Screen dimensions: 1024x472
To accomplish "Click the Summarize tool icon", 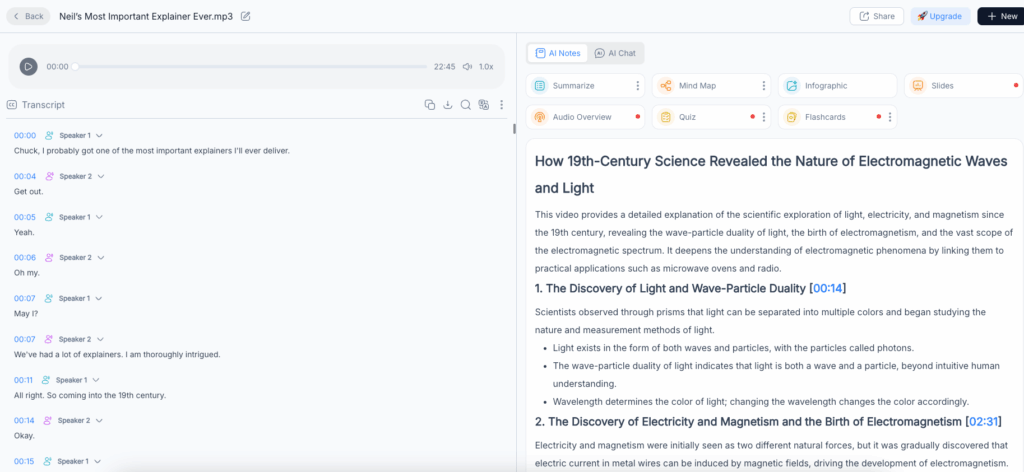I will point(539,86).
